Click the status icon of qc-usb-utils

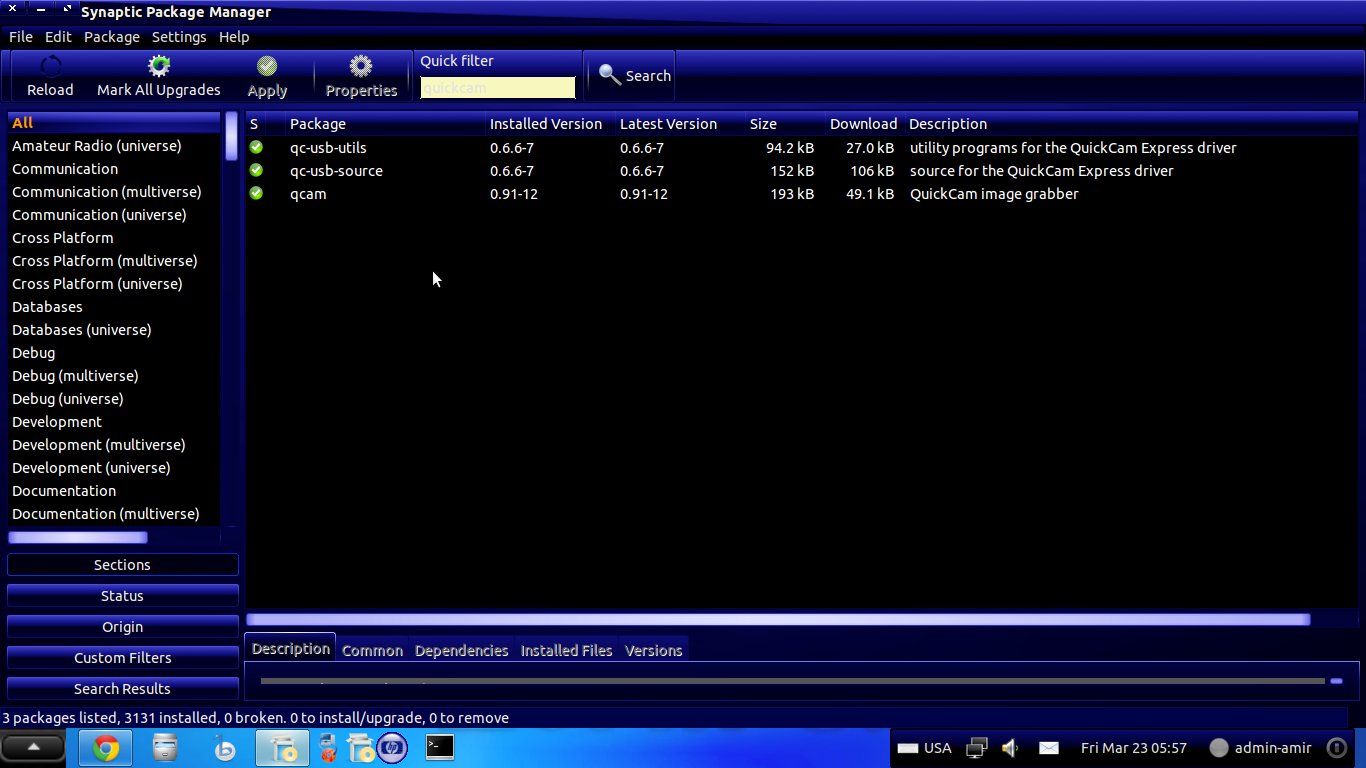click(256, 147)
